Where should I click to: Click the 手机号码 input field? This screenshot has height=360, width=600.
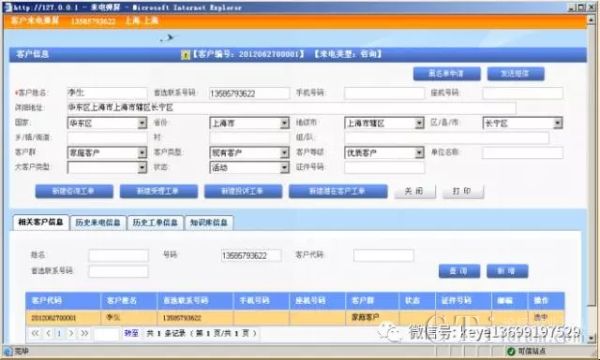(384, 93)
